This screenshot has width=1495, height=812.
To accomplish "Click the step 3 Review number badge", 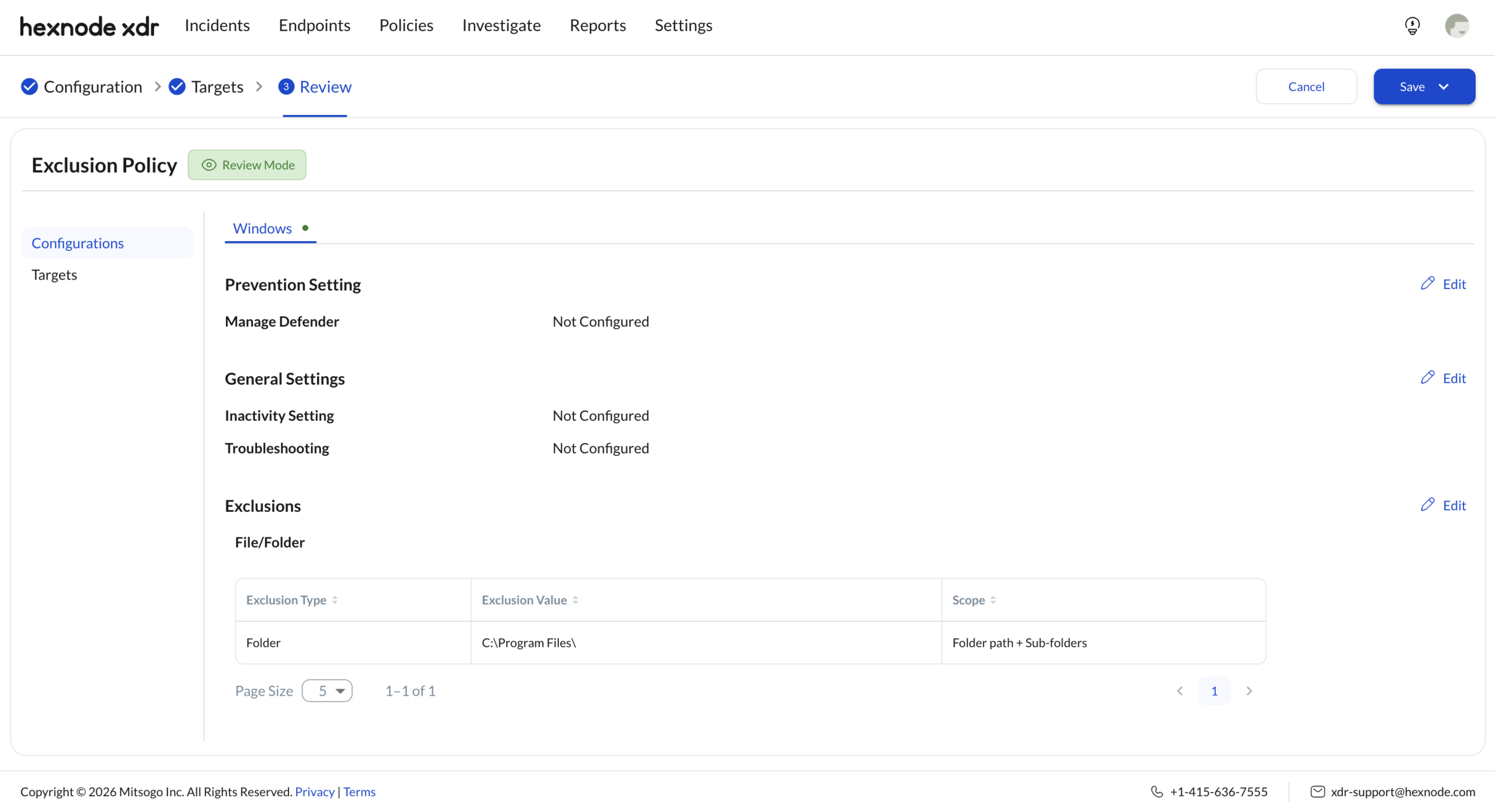I will [286, 86].
